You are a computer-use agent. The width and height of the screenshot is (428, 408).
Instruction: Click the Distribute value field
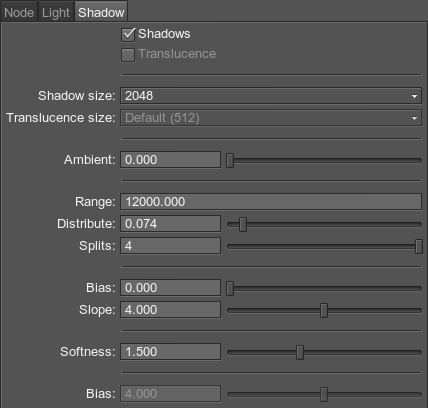pyautogui.click(x=170, y=224)
